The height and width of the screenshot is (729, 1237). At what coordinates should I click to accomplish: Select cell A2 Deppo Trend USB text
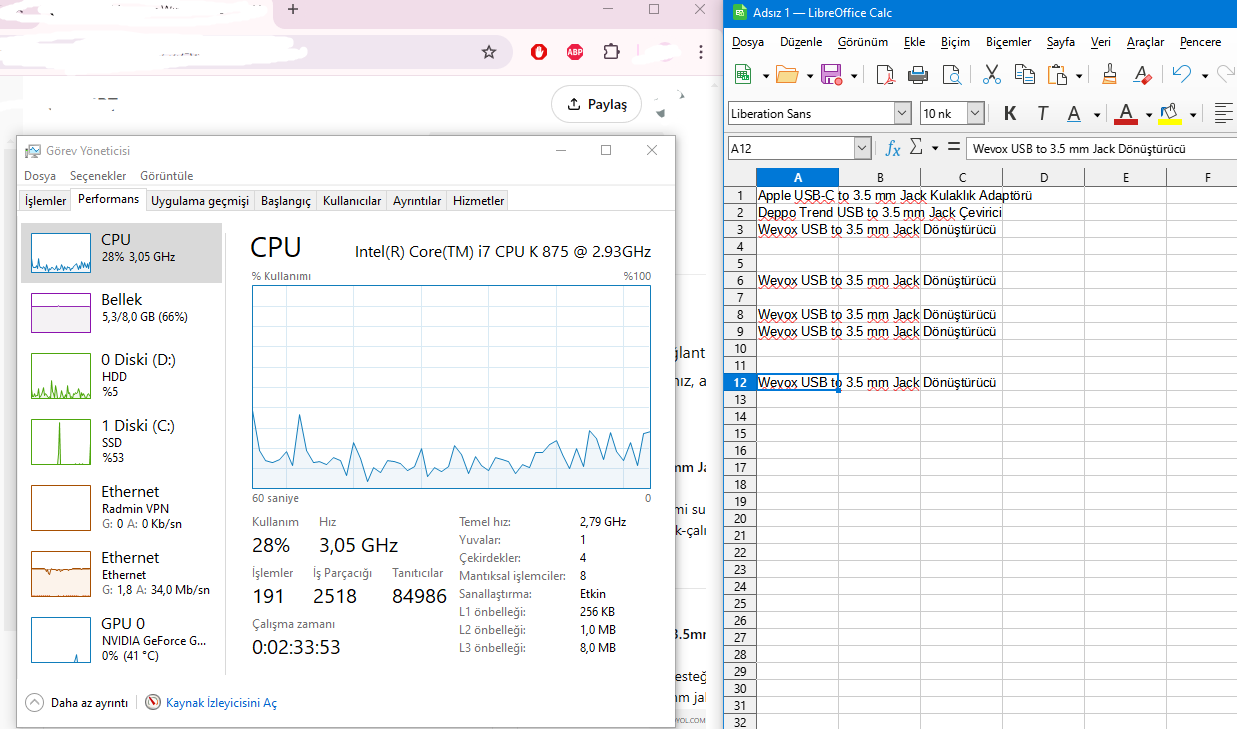pos(797,212)
